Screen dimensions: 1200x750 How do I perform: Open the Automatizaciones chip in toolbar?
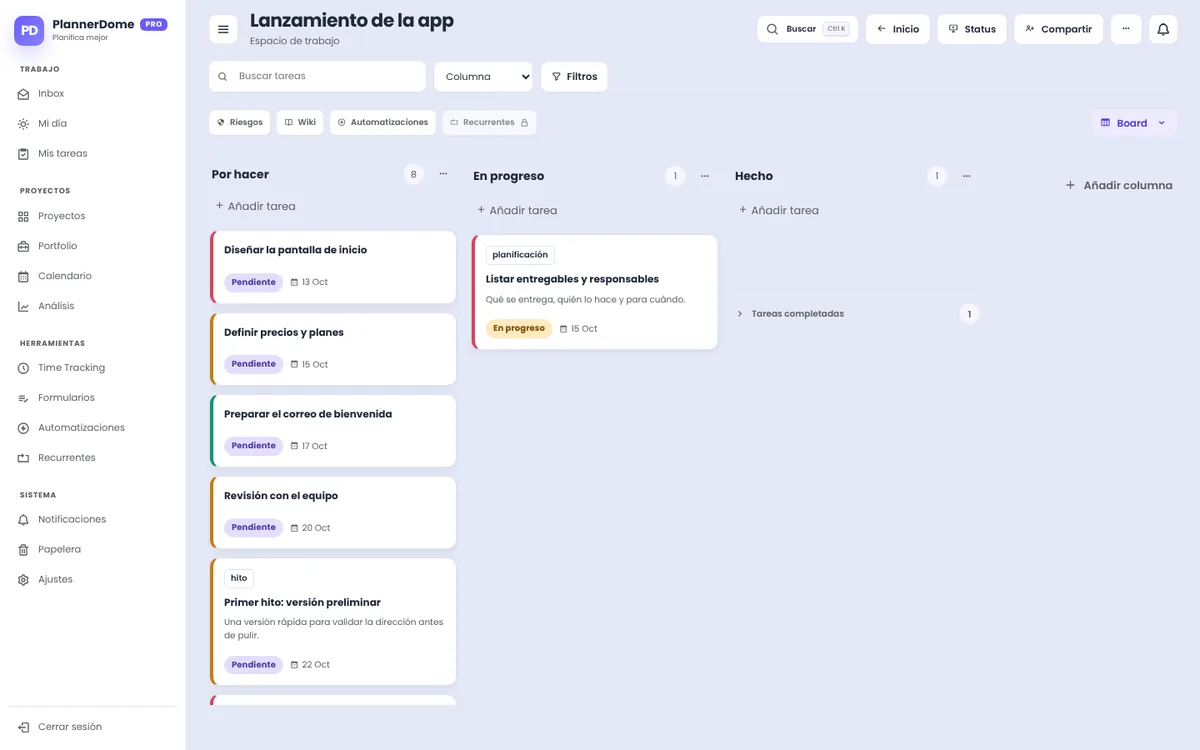coord(383,122)
